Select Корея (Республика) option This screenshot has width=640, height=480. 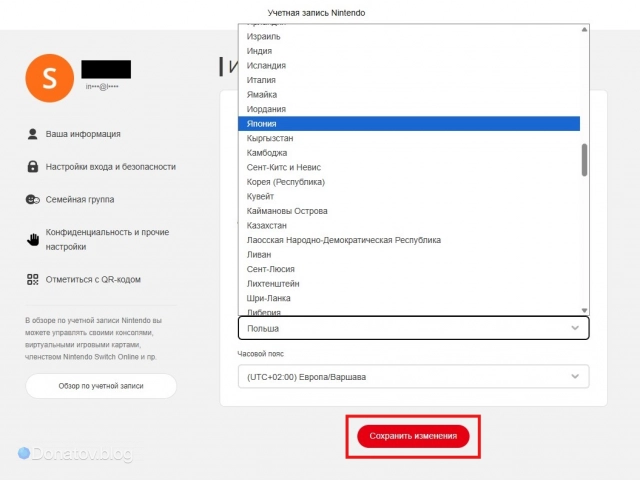(x=409, y=182)
